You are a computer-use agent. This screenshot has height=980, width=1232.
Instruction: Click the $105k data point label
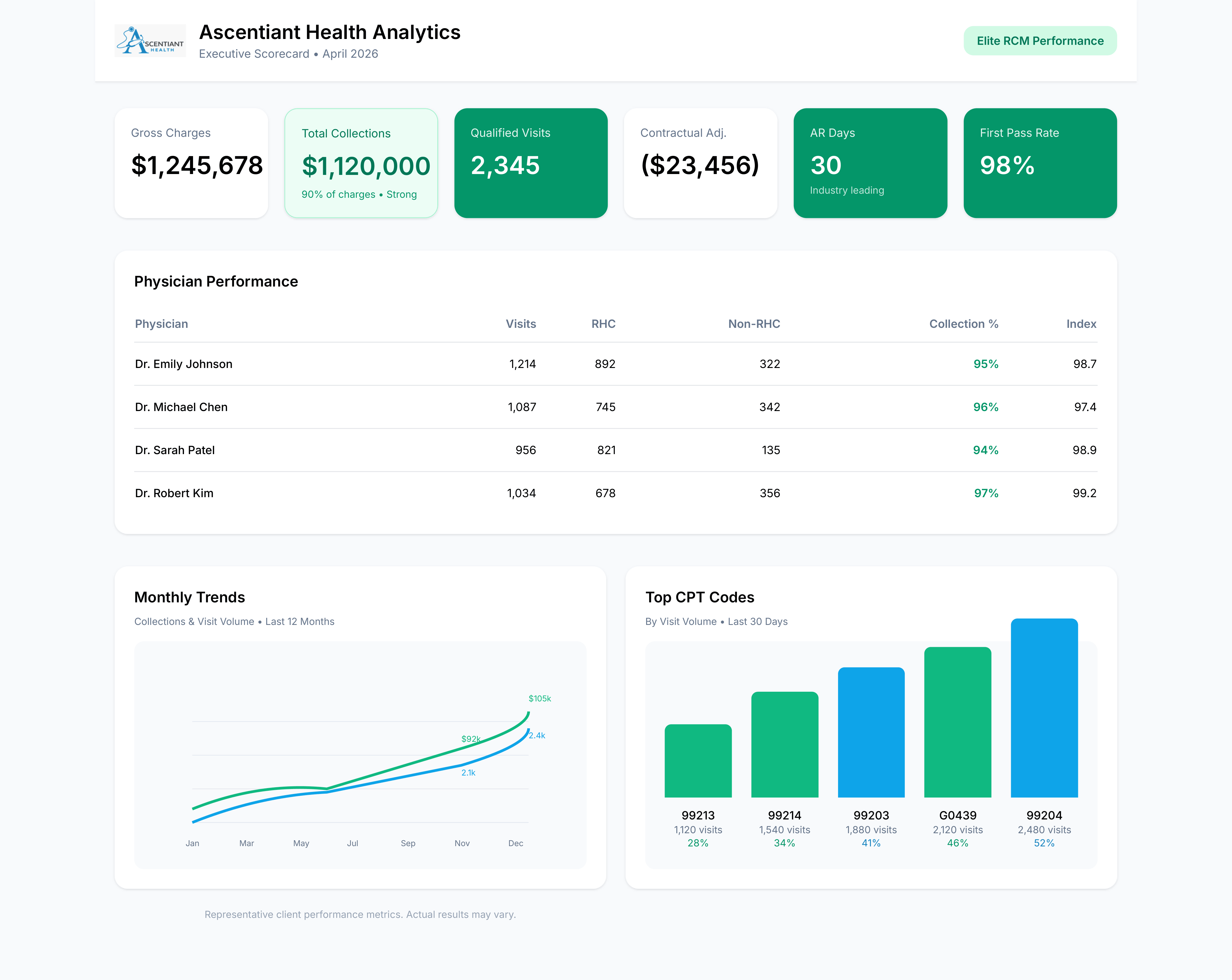tap(540, 698)
